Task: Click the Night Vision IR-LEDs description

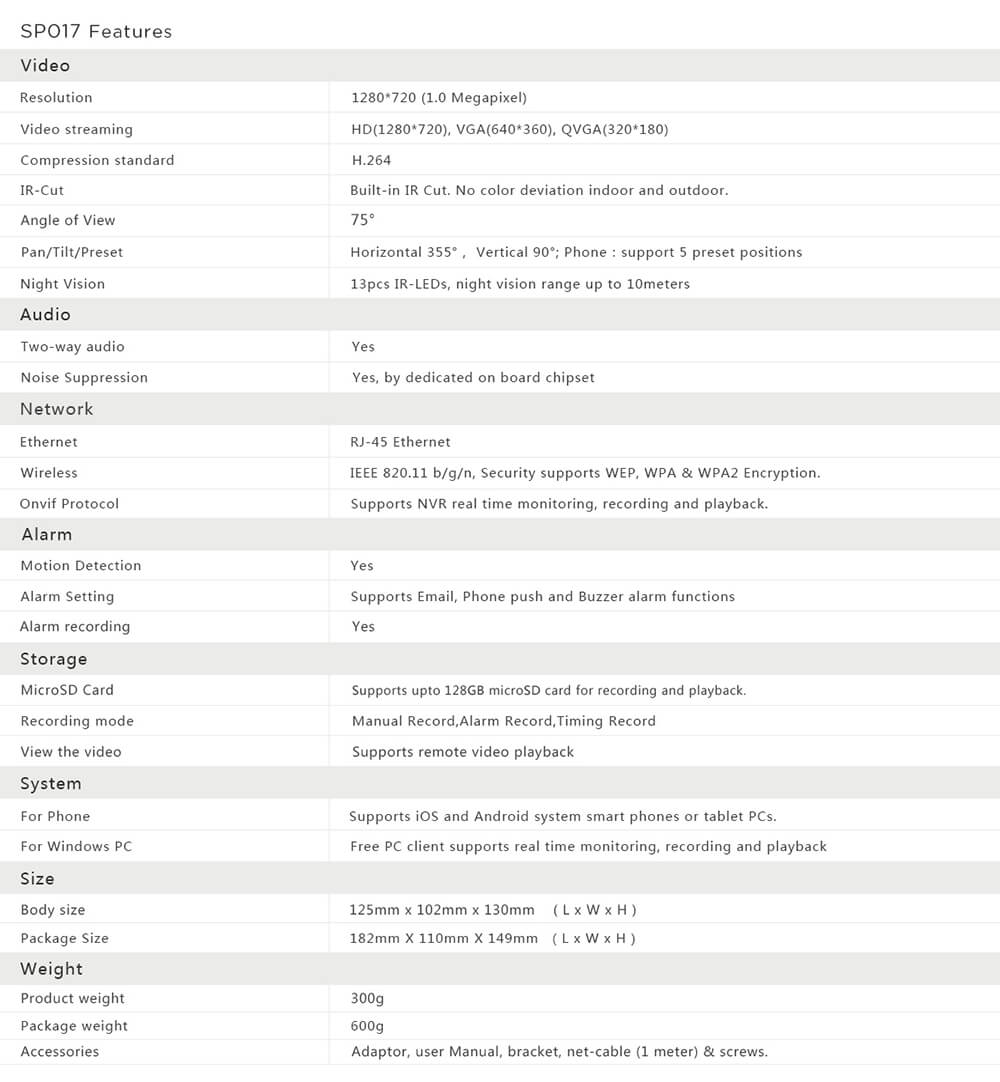Action: pos(520,284)
